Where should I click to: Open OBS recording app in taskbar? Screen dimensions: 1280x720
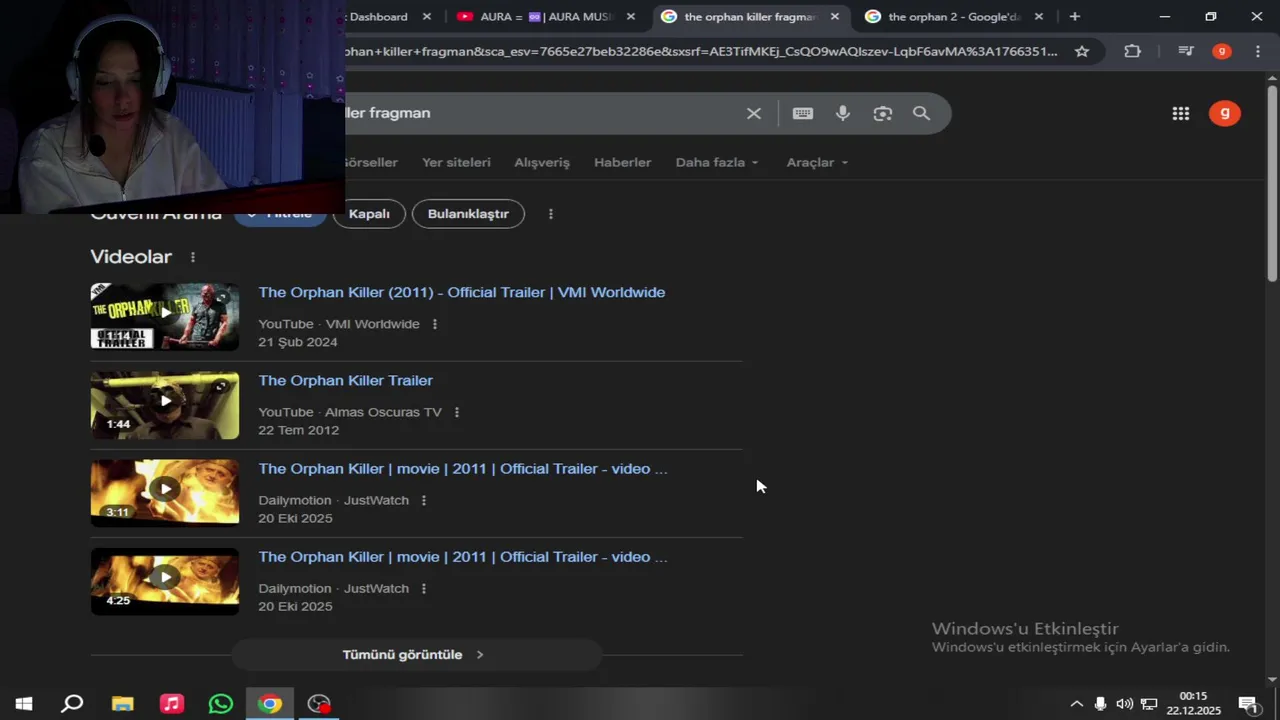pos(319,704)
